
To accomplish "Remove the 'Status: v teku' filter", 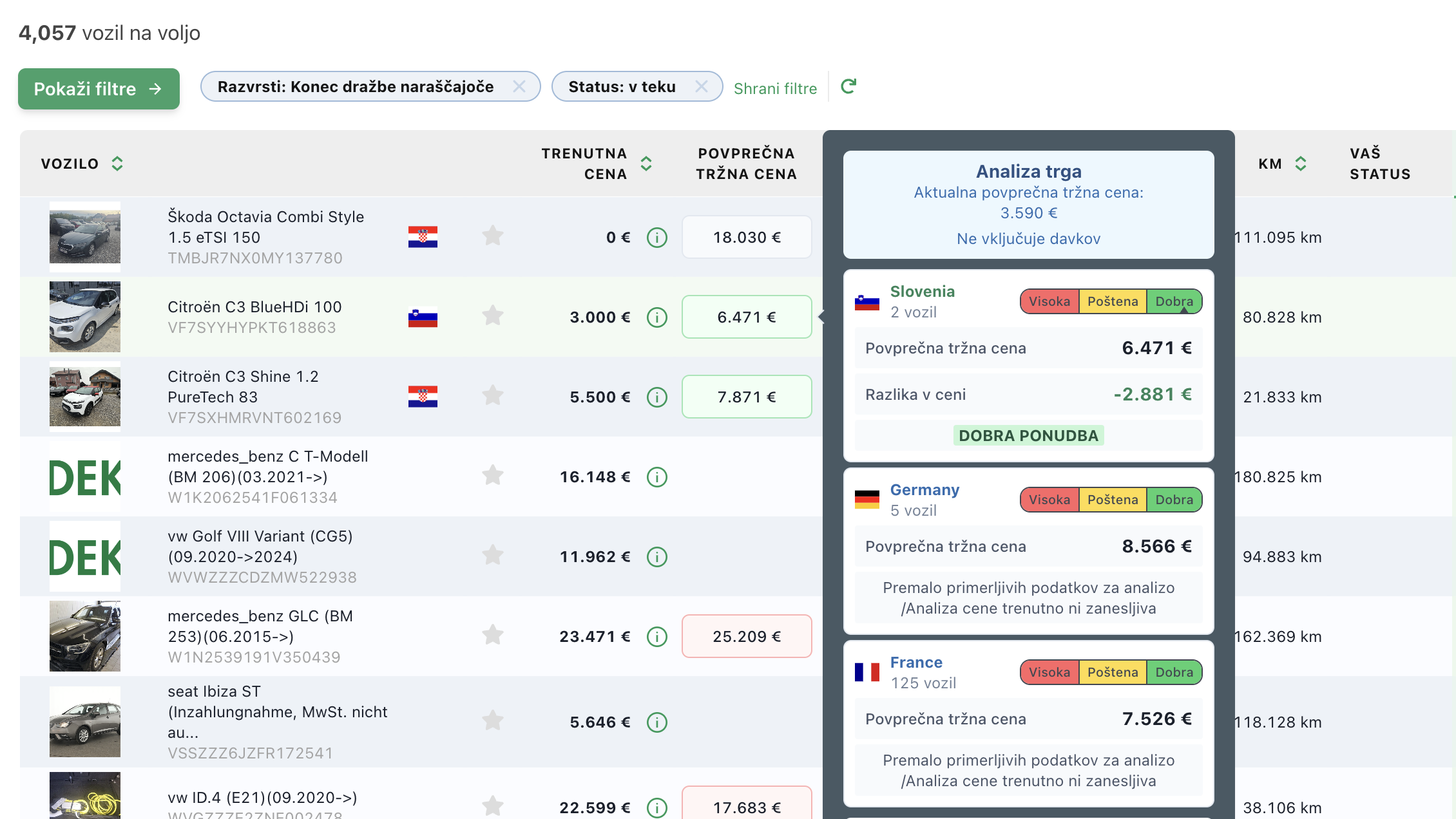I will (x=702, y=87).
